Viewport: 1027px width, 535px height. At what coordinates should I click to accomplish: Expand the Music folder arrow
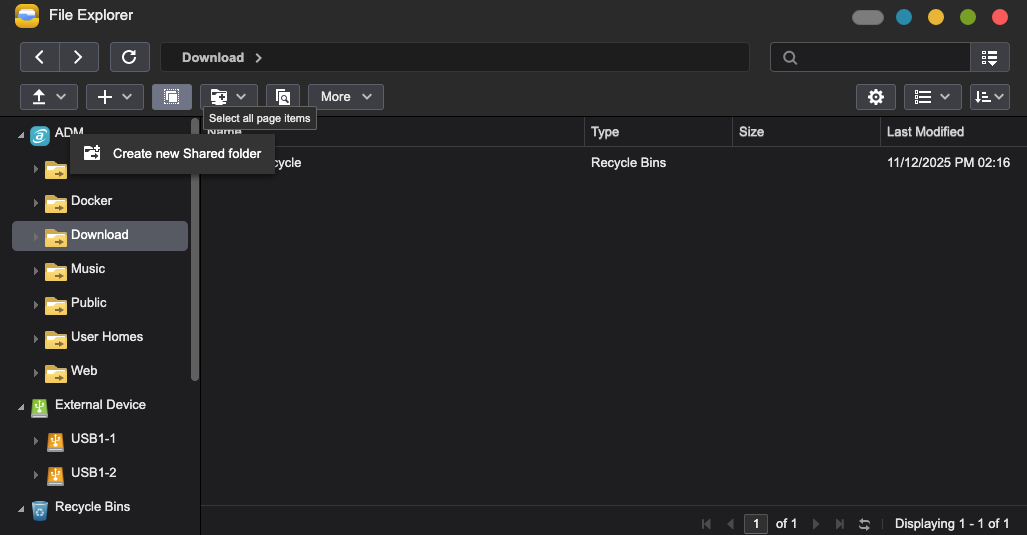click(x=35, y=271)
